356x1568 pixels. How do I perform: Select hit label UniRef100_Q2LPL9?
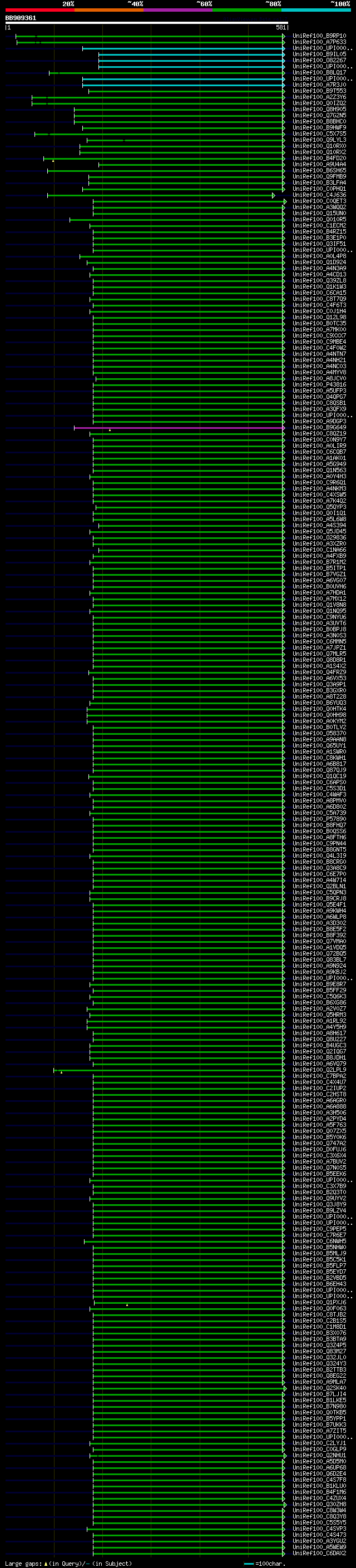click(x=319, y=1070)
